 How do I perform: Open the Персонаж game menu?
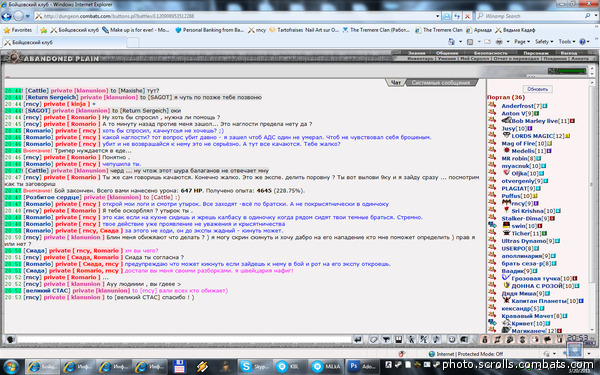coord(536,53)
